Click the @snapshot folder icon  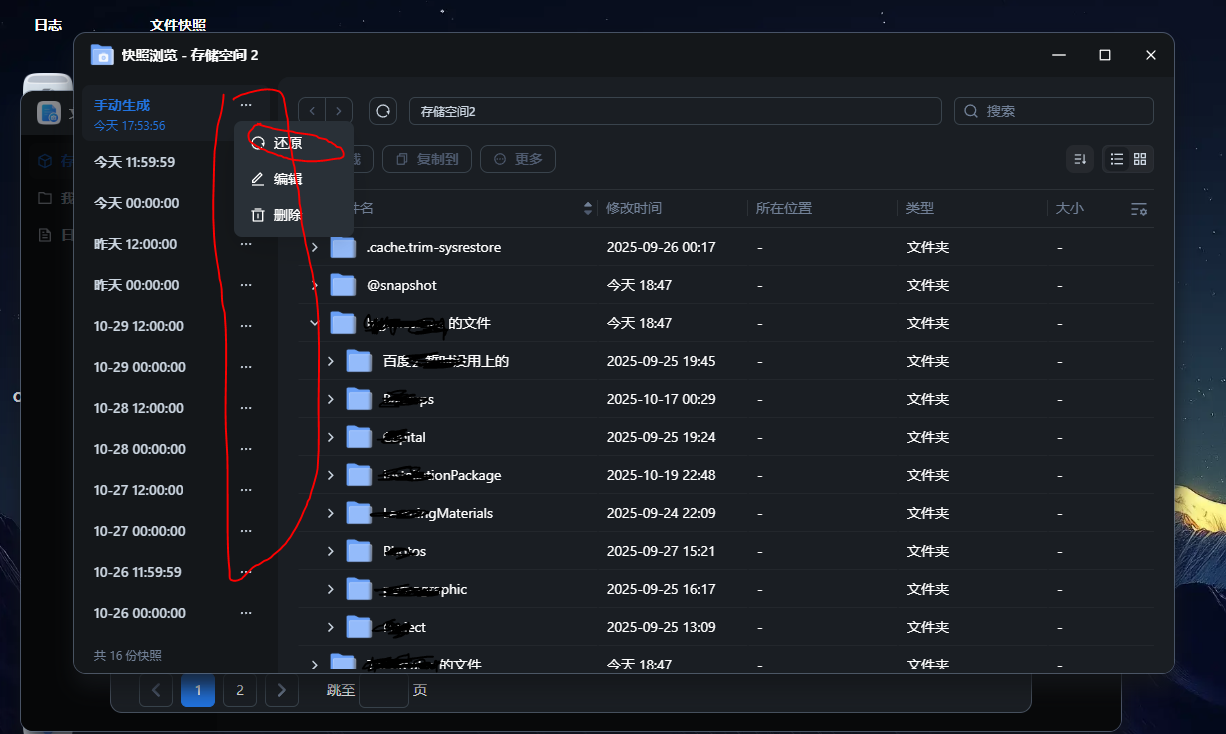coord(343,285)
